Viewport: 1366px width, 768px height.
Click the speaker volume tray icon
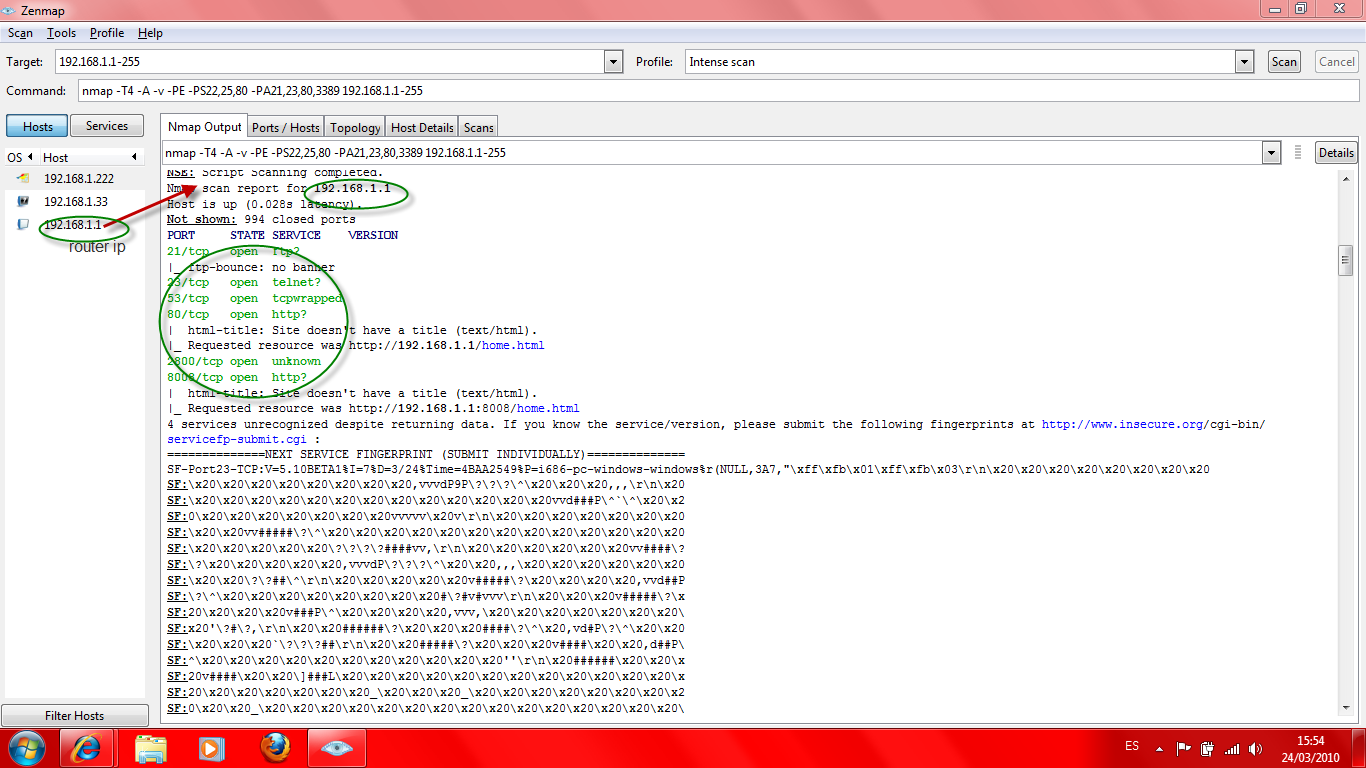point(1254,747)
